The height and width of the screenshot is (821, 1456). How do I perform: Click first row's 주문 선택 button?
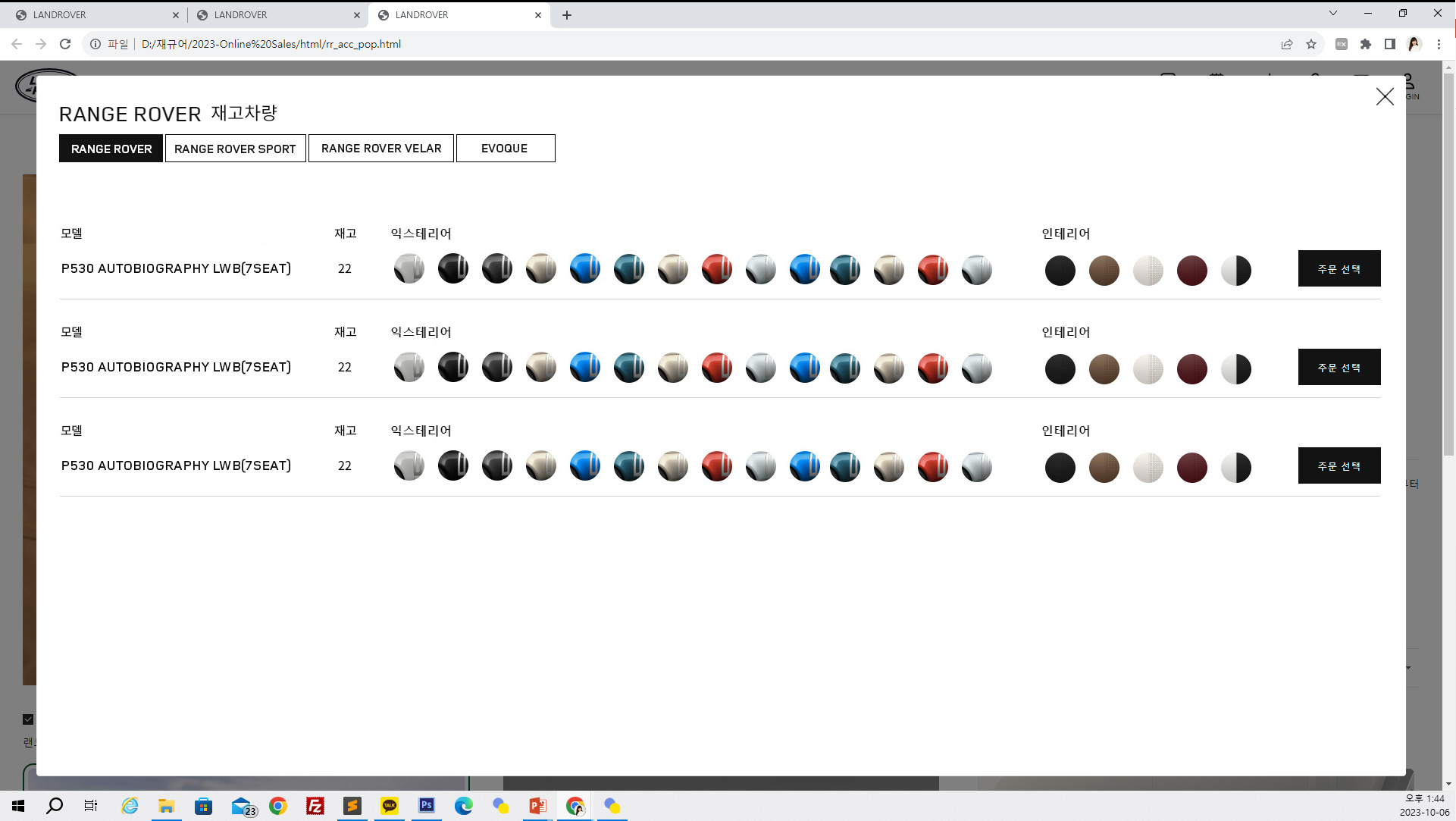[x=1339, y=268]
